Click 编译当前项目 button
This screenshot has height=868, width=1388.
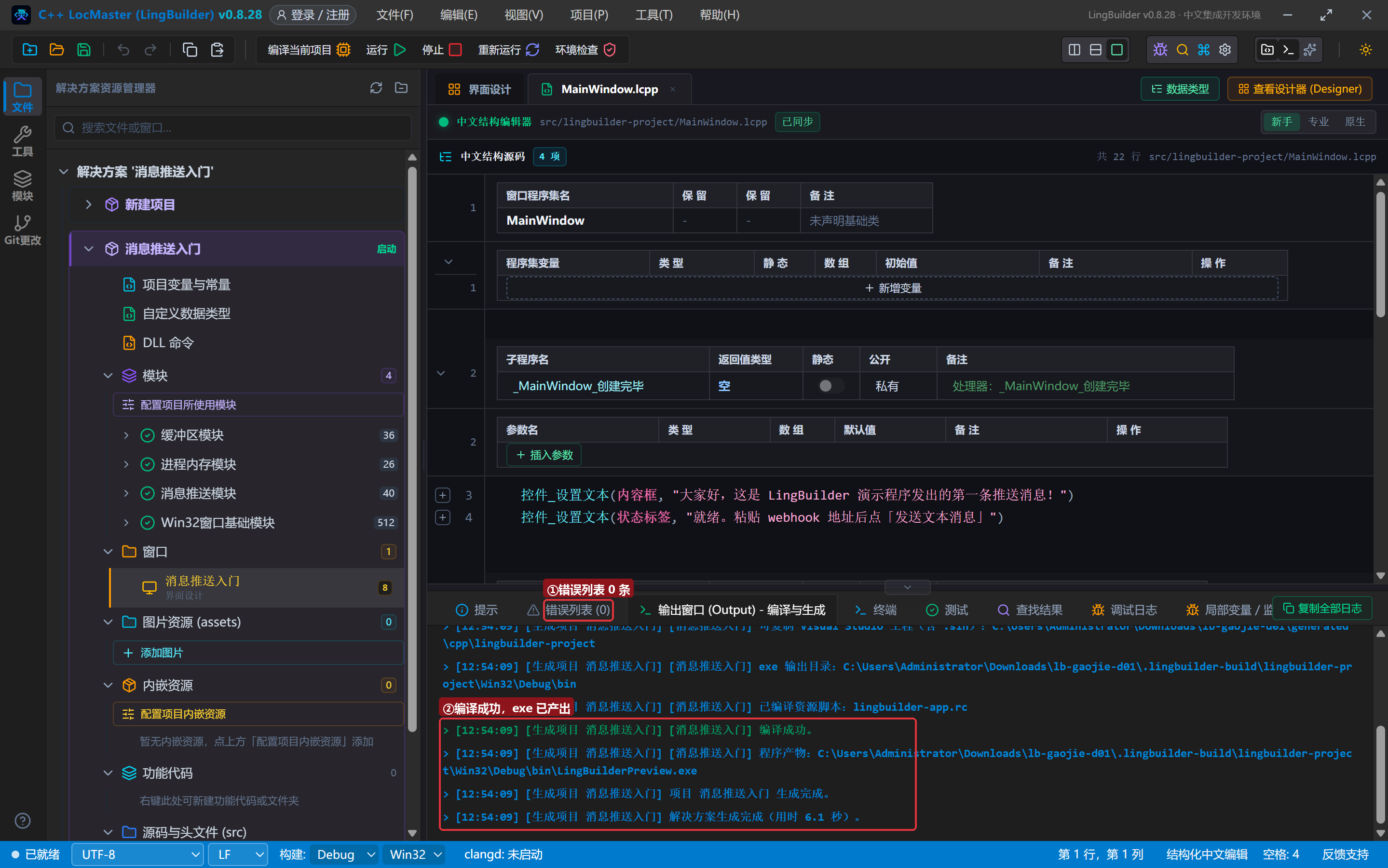pyautogui.click(x=309, y=50)
